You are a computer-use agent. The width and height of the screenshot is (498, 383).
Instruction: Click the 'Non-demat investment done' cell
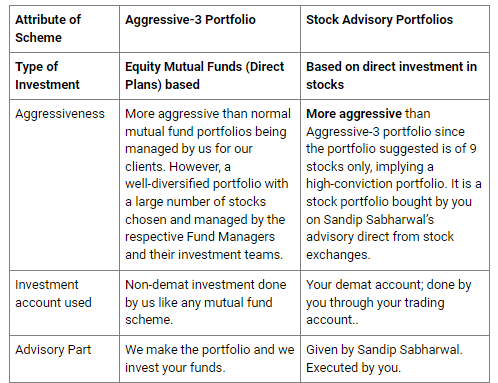(210, 303)
